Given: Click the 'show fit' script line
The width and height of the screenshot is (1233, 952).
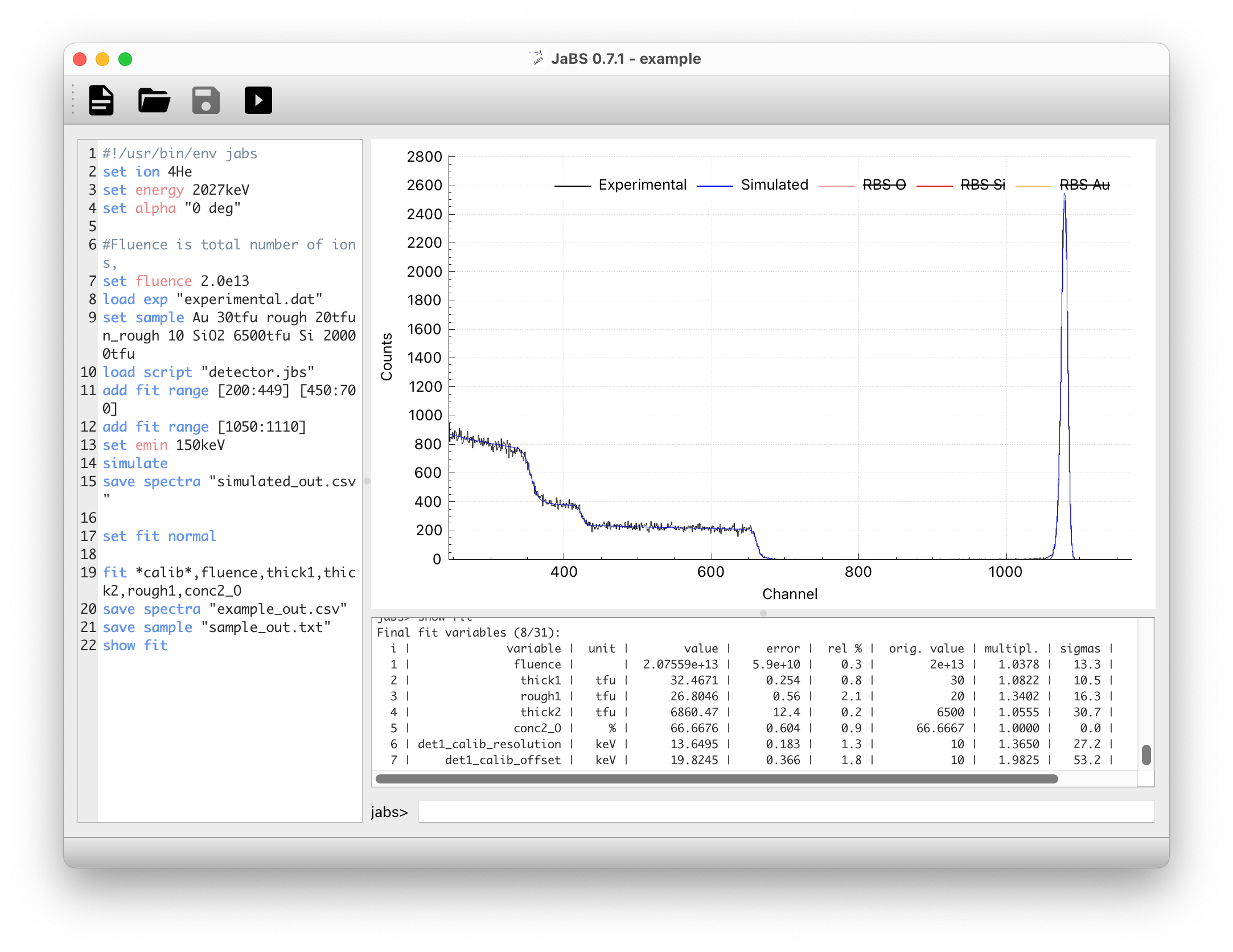Looking at the screenshot, I should (x=135, y=646).
